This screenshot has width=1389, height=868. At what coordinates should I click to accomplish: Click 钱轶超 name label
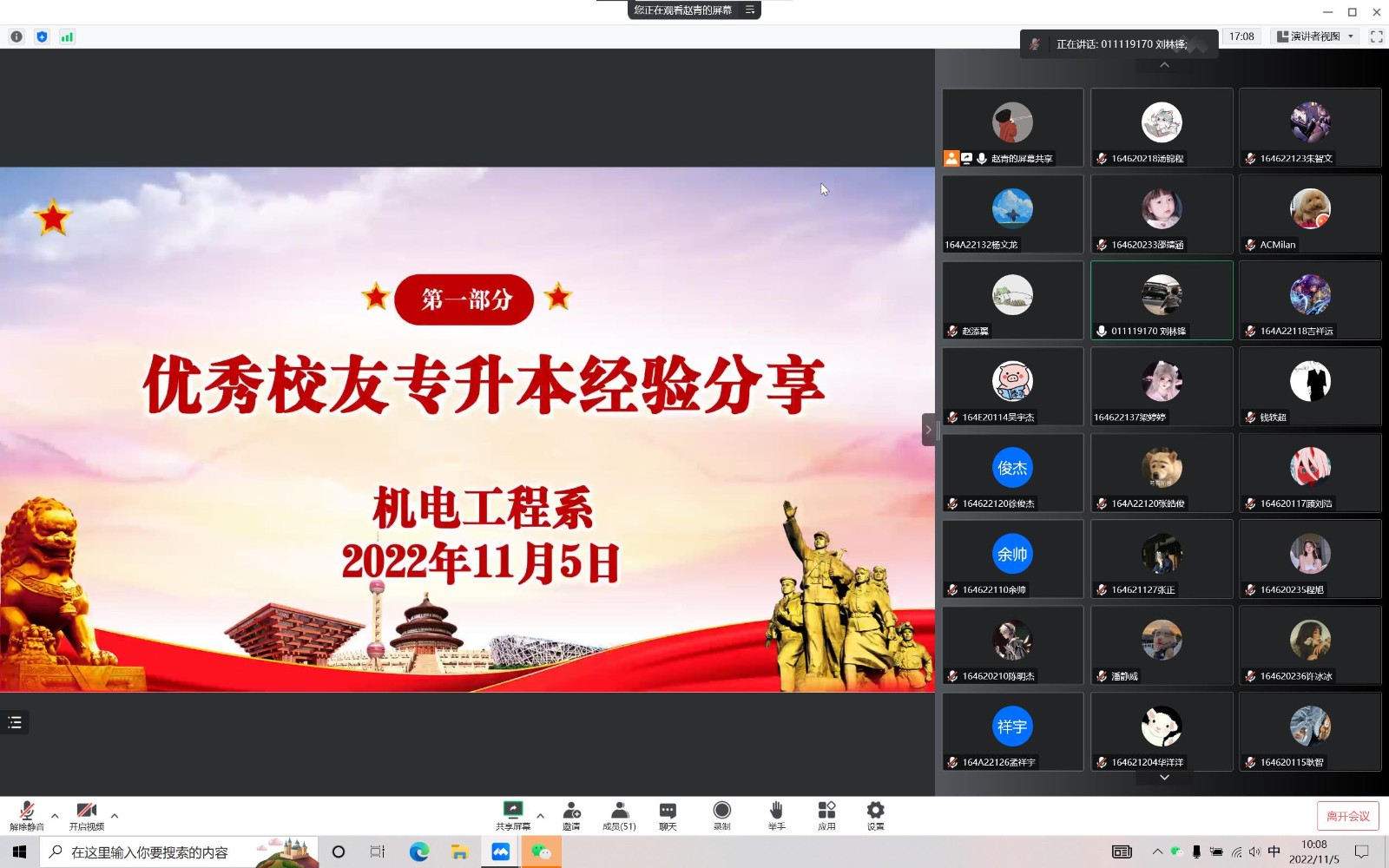tap(1273, 418)
